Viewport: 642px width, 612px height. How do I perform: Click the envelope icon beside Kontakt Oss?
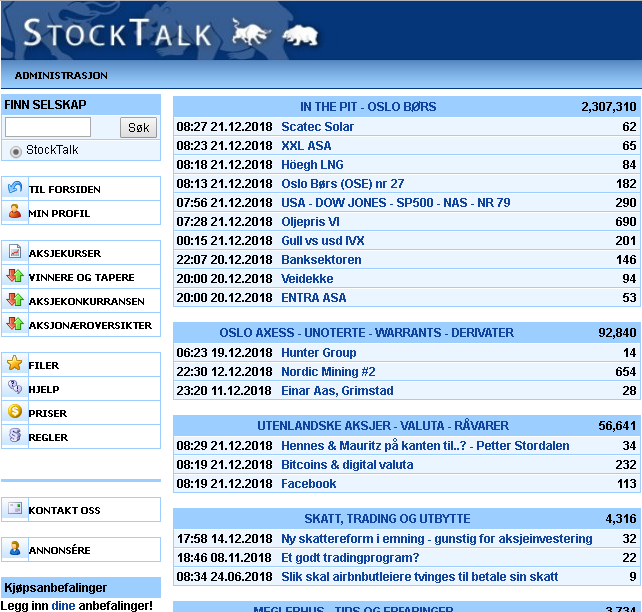coord(15,509)
